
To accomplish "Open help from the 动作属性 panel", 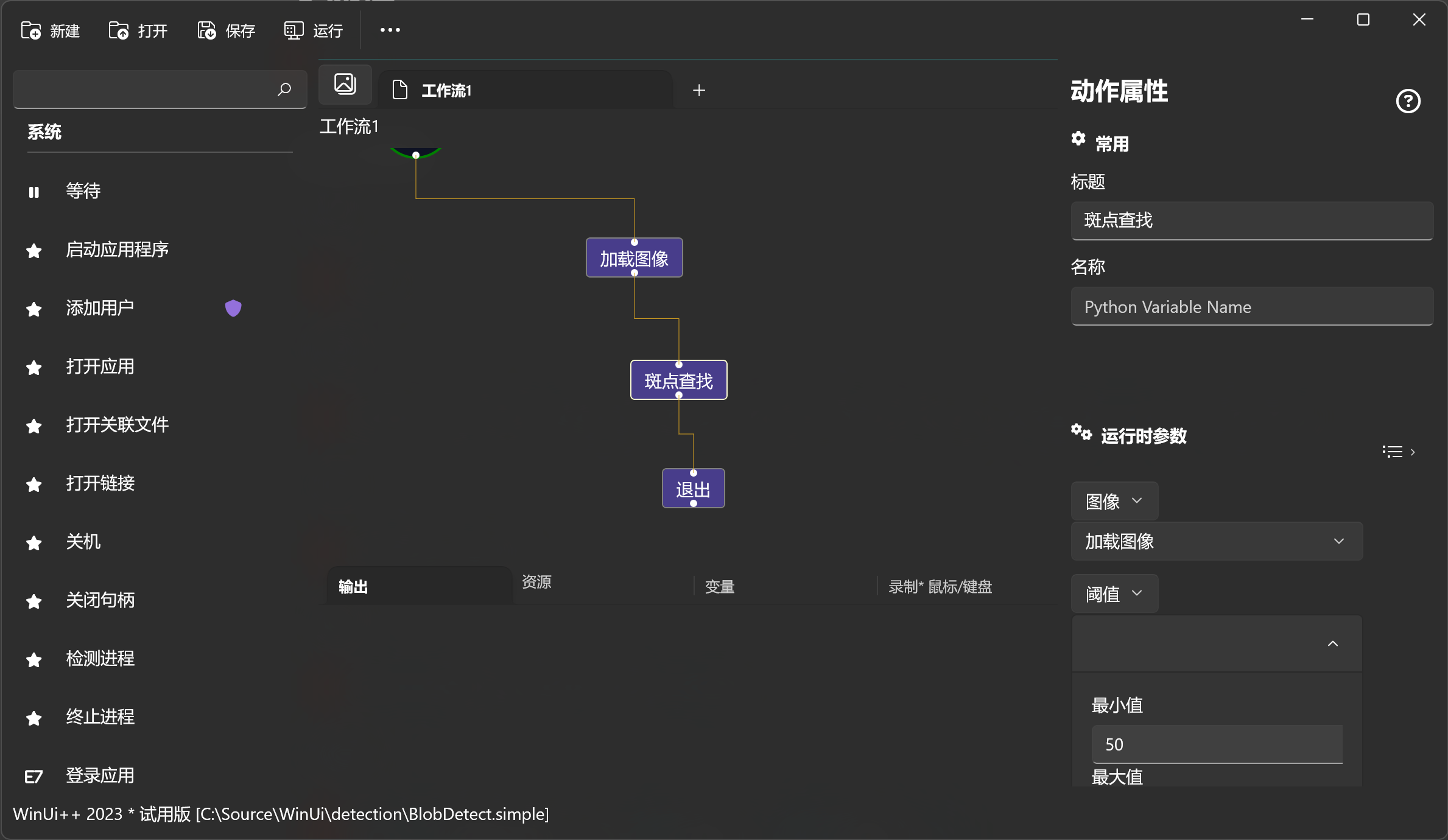I will [x=1408, y=101].
